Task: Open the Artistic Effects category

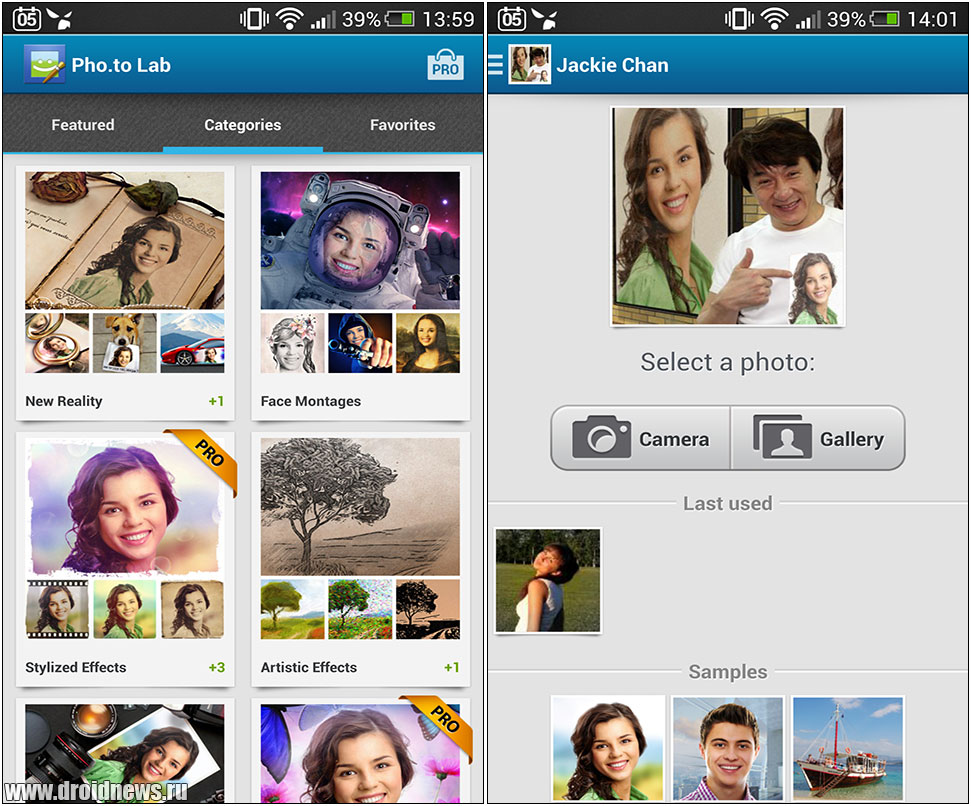Action: click(x=360, y=559)
